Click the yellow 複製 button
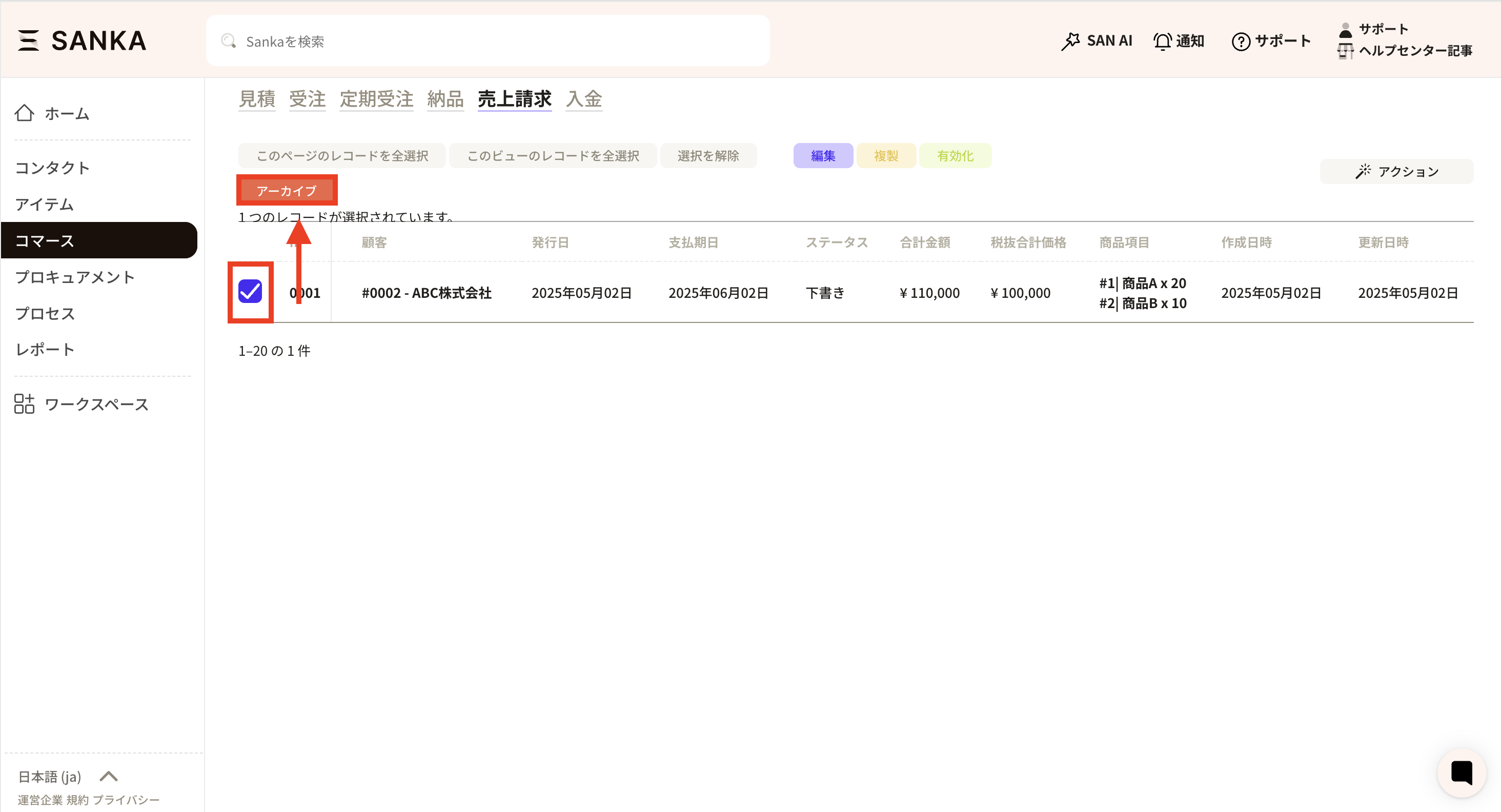Image resolution: width=1501 pixels, height=812 pixels. click(886, 155)
